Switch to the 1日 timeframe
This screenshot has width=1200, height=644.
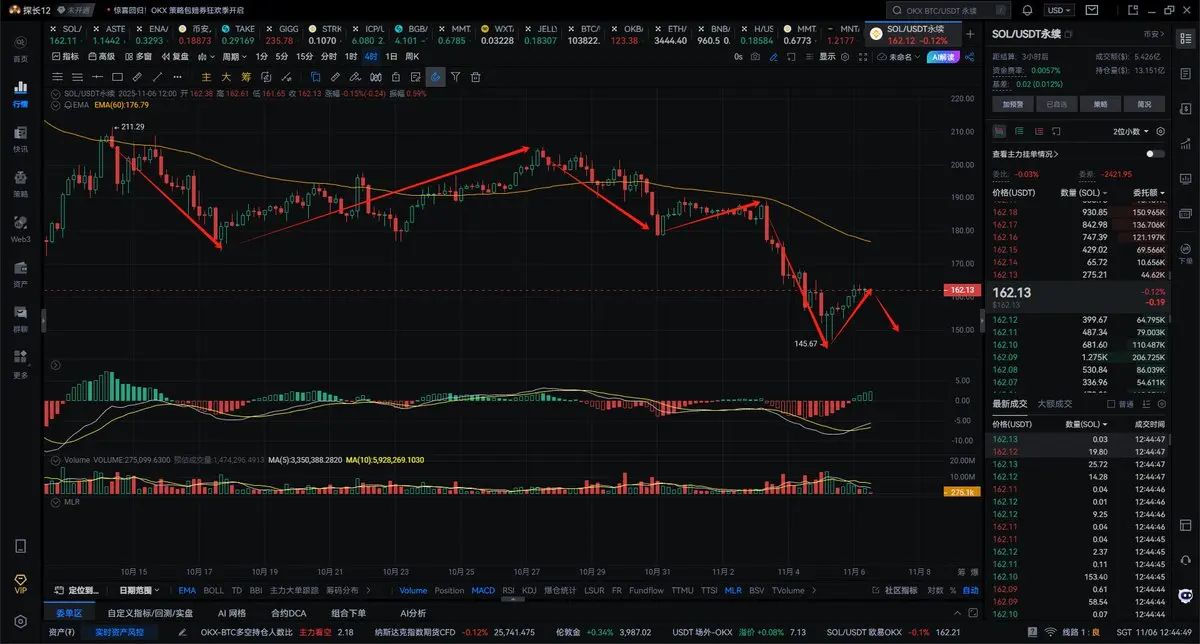(391, 57)
